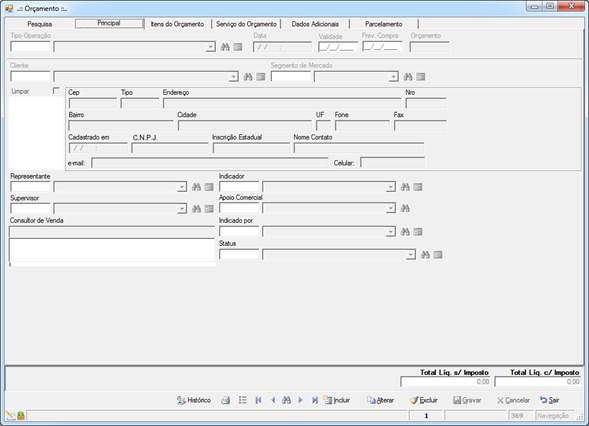589x426 pixels.
Task: Open the Serviço do Orçamento tab
Action: coord(246,24)
